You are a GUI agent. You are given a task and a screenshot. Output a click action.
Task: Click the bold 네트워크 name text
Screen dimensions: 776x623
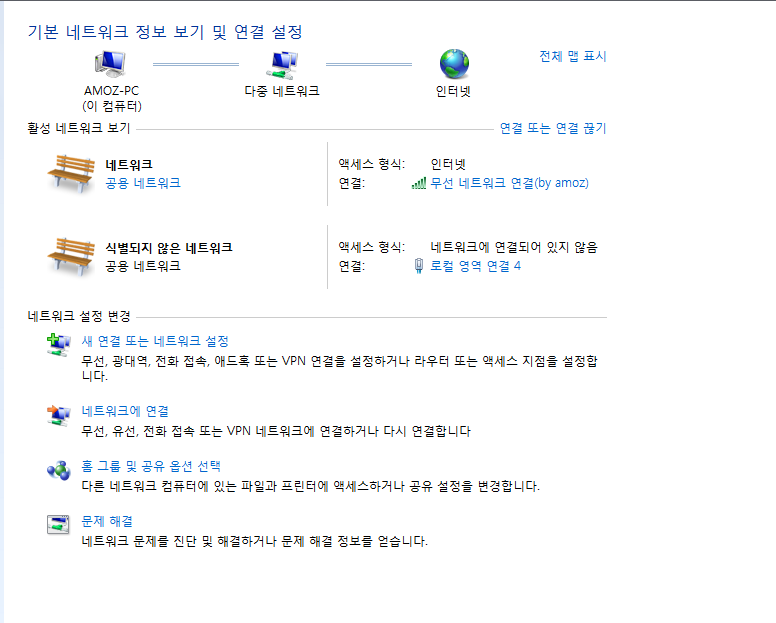tap(129, 165)
